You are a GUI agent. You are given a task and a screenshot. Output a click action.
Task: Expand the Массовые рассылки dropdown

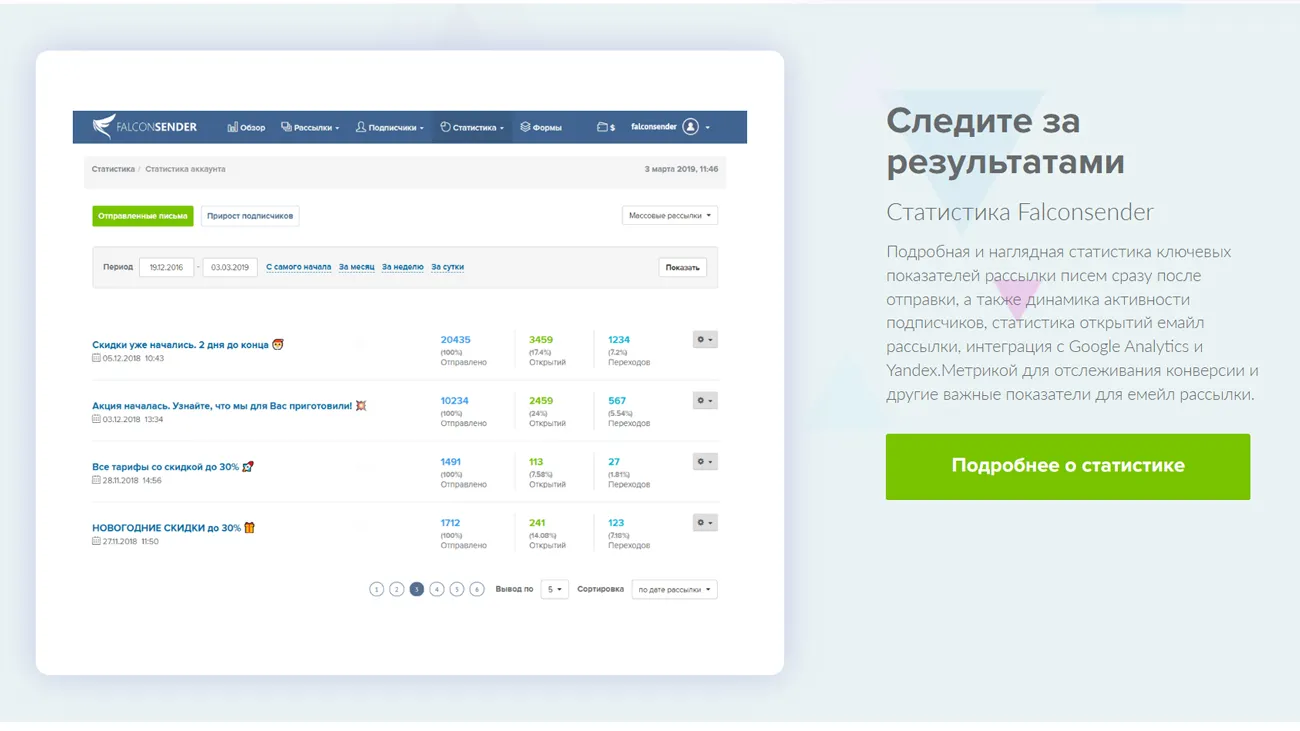click(669, 216)
